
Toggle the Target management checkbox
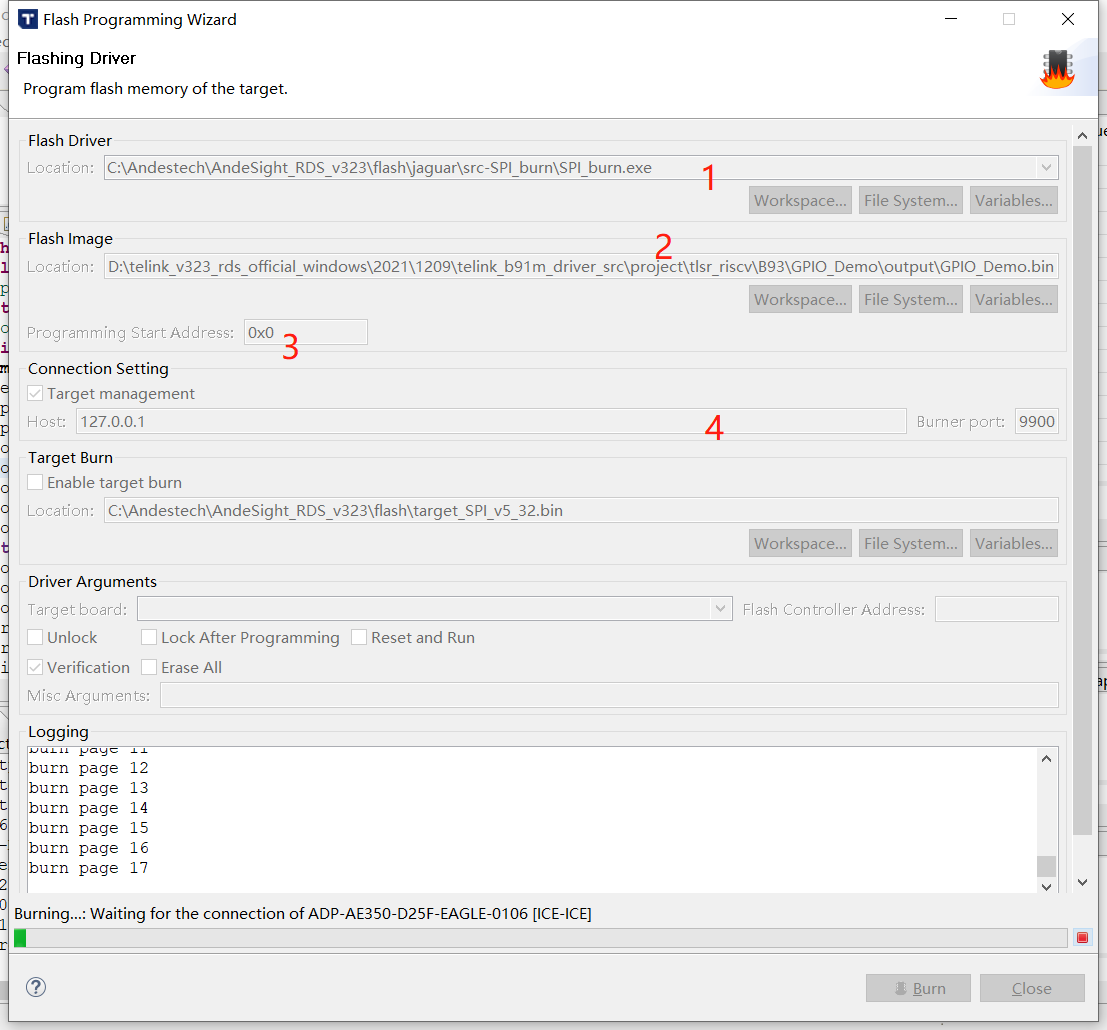(x=35, y=393)
